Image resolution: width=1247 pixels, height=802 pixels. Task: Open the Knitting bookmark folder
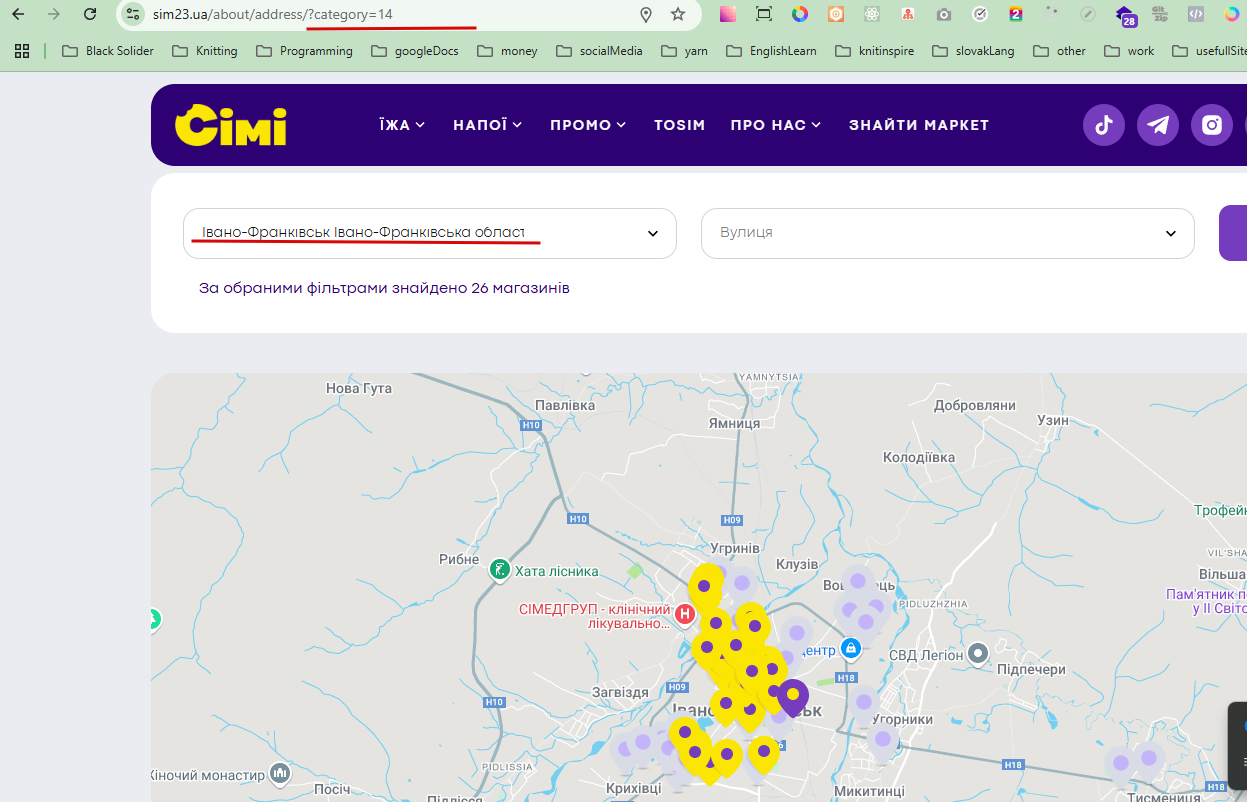coord(205,51)
